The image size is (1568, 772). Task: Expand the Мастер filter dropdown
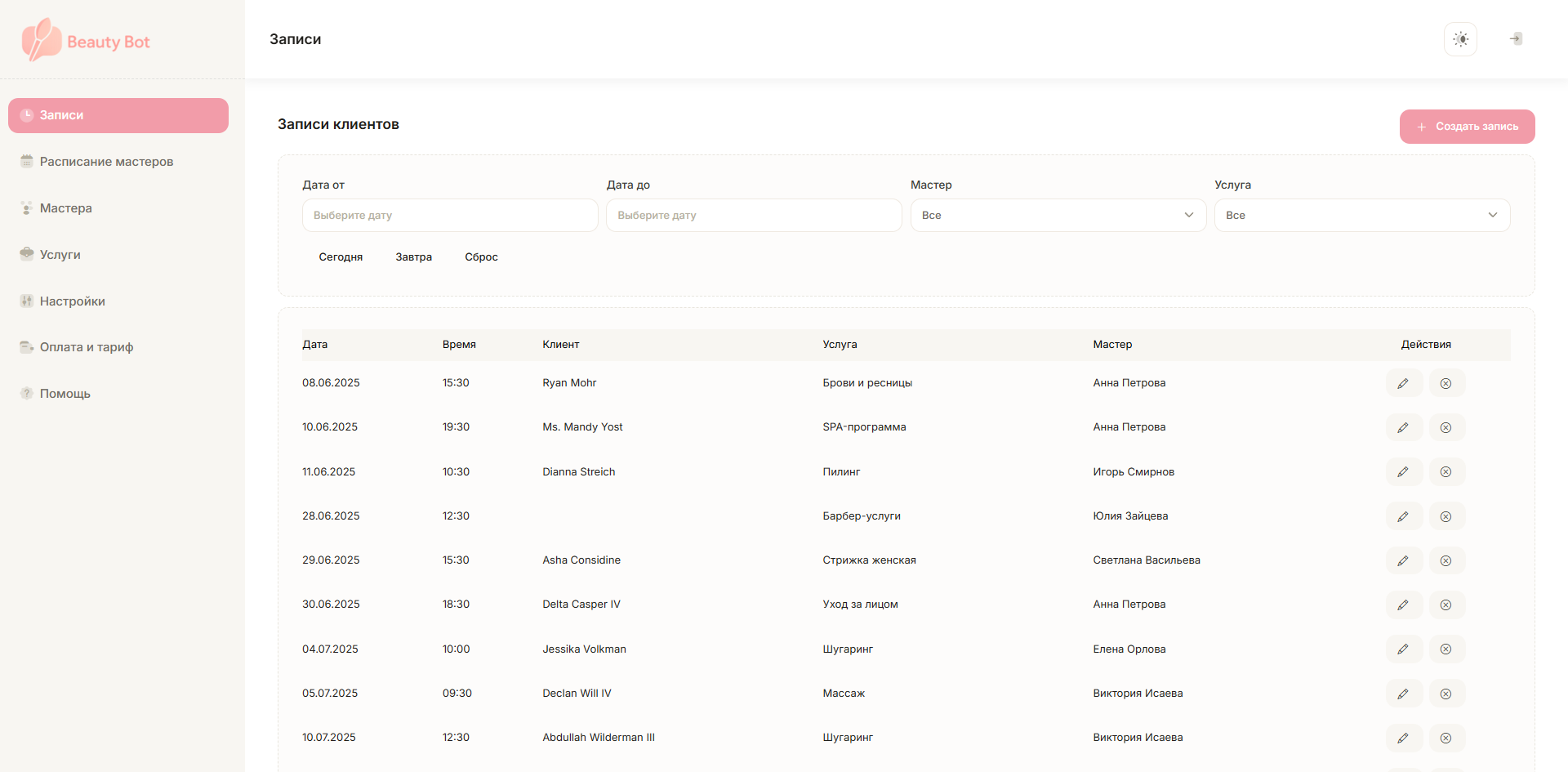tap(1058, 216)
